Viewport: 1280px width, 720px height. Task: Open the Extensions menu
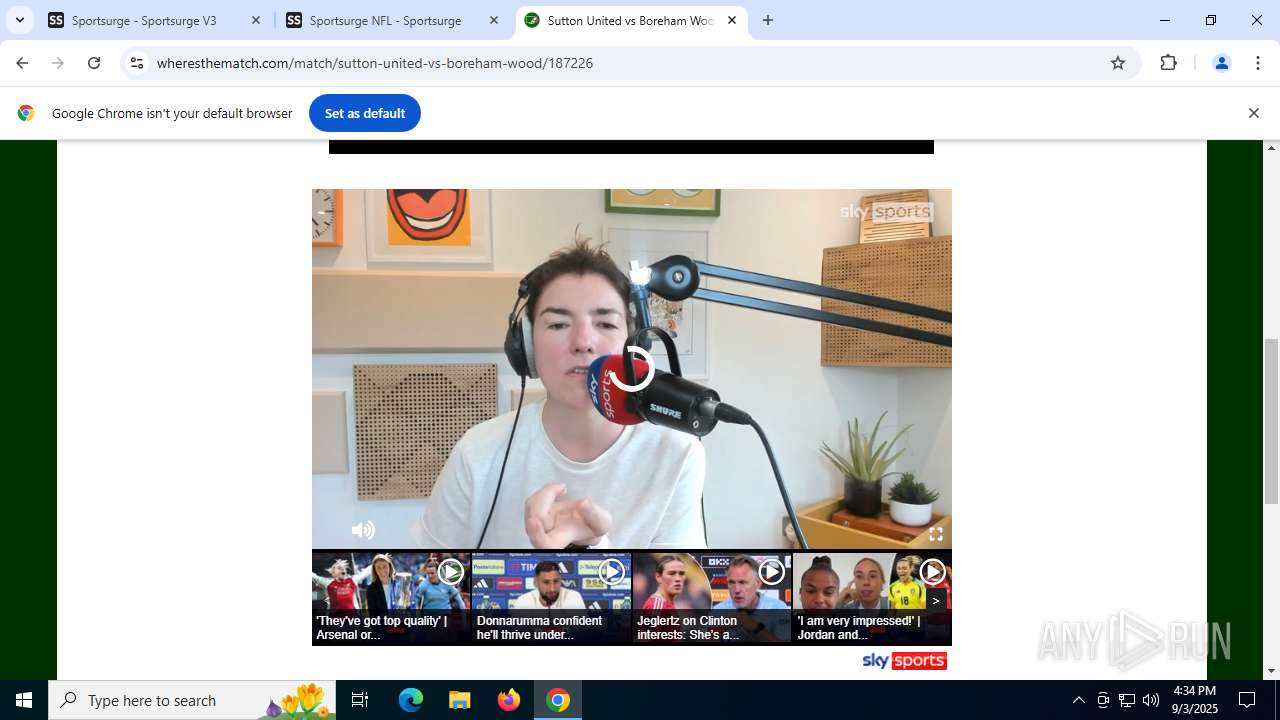tap(1169, 63)
